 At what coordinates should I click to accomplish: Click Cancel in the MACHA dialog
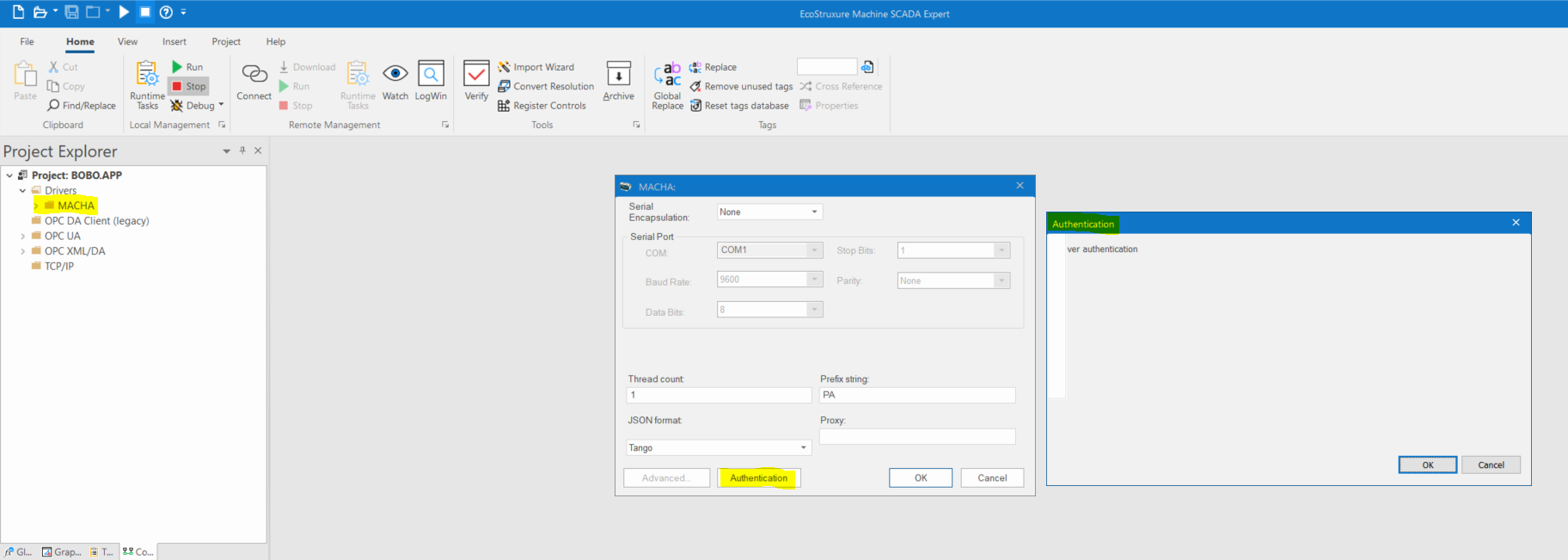(992, 478)
